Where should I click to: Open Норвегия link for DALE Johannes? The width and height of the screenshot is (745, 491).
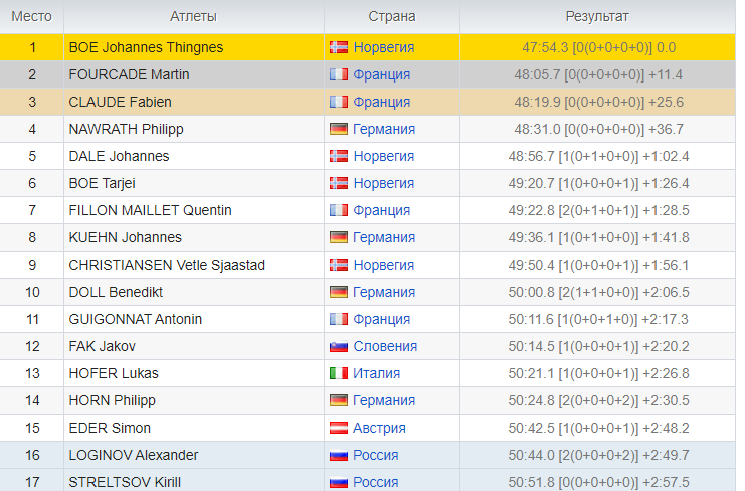[x=383, y=156]
